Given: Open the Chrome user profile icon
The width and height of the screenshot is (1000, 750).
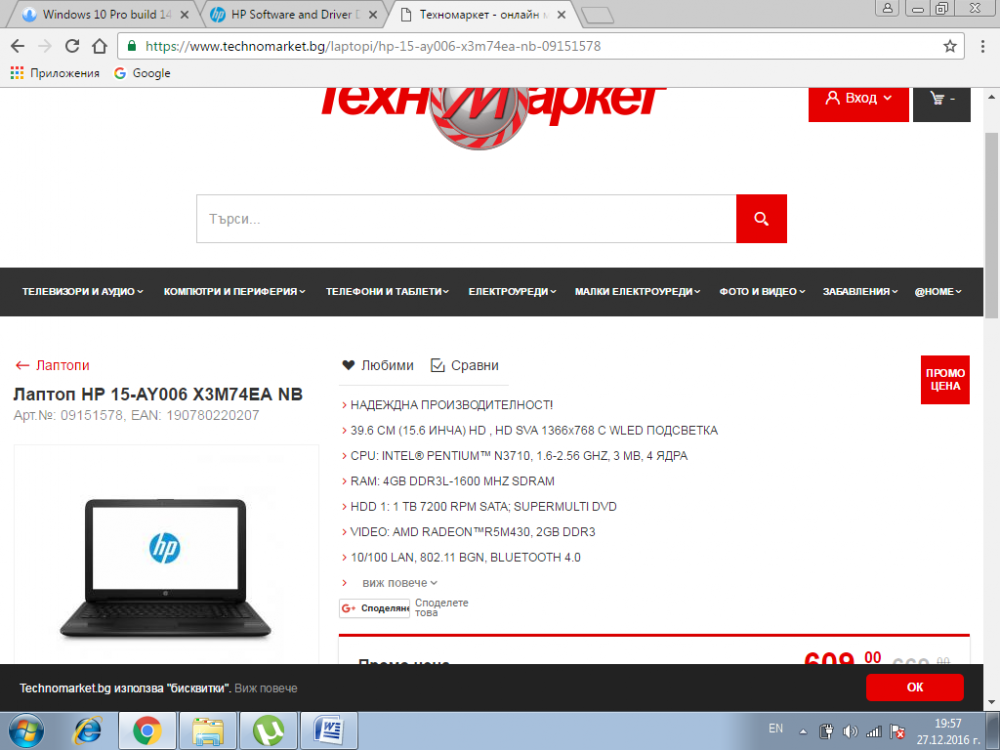Looking at the screenshot, I should point(887,8).
